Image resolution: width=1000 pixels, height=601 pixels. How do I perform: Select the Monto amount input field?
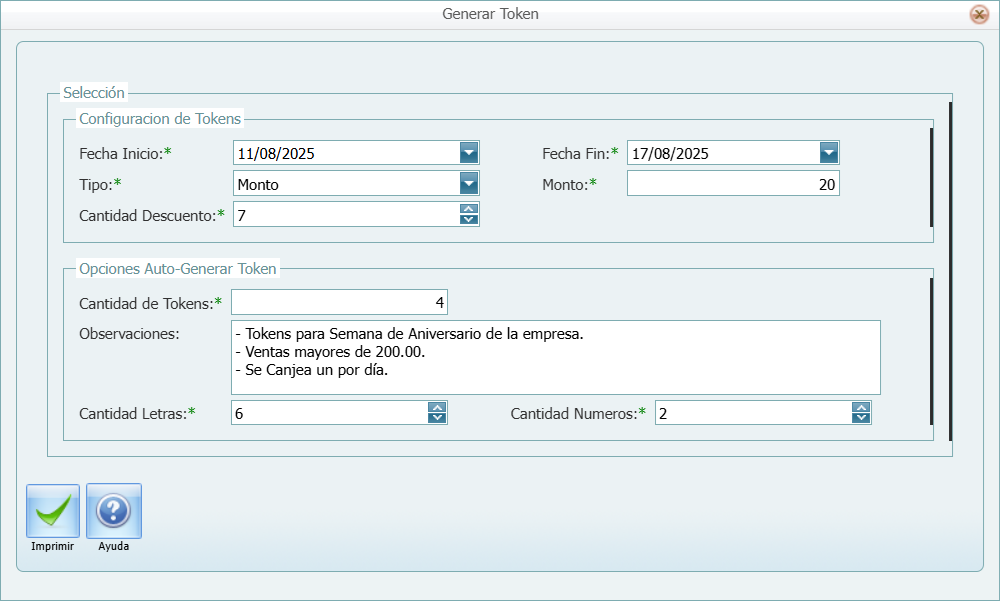[733, 183]
